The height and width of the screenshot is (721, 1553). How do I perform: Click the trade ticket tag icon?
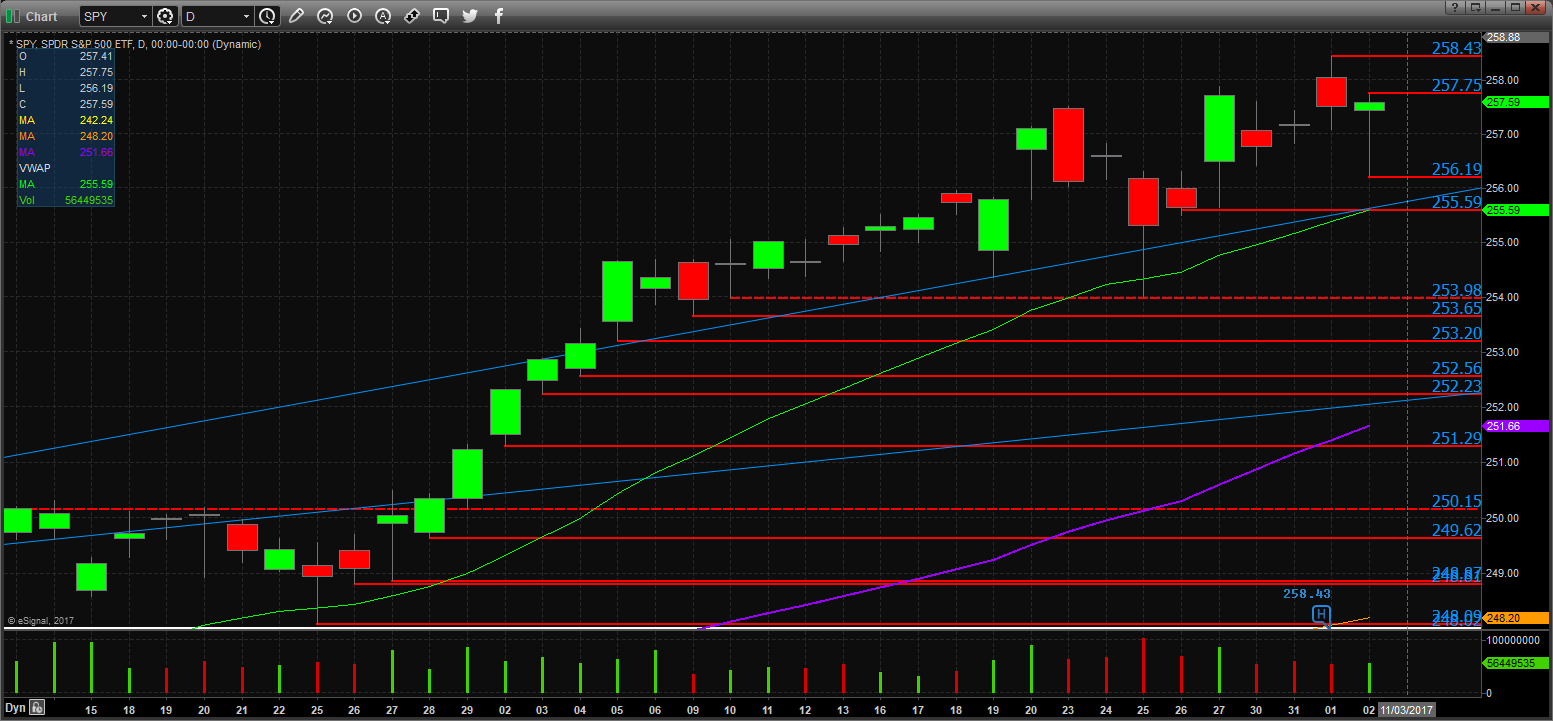(411, 16)
